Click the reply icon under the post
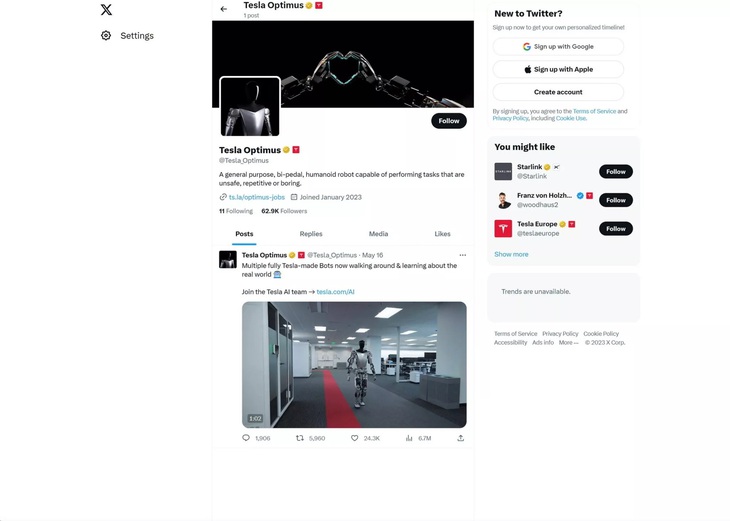The height and width of the screenshot is (521, 730). pyautogui.click(x=246, y=438)
